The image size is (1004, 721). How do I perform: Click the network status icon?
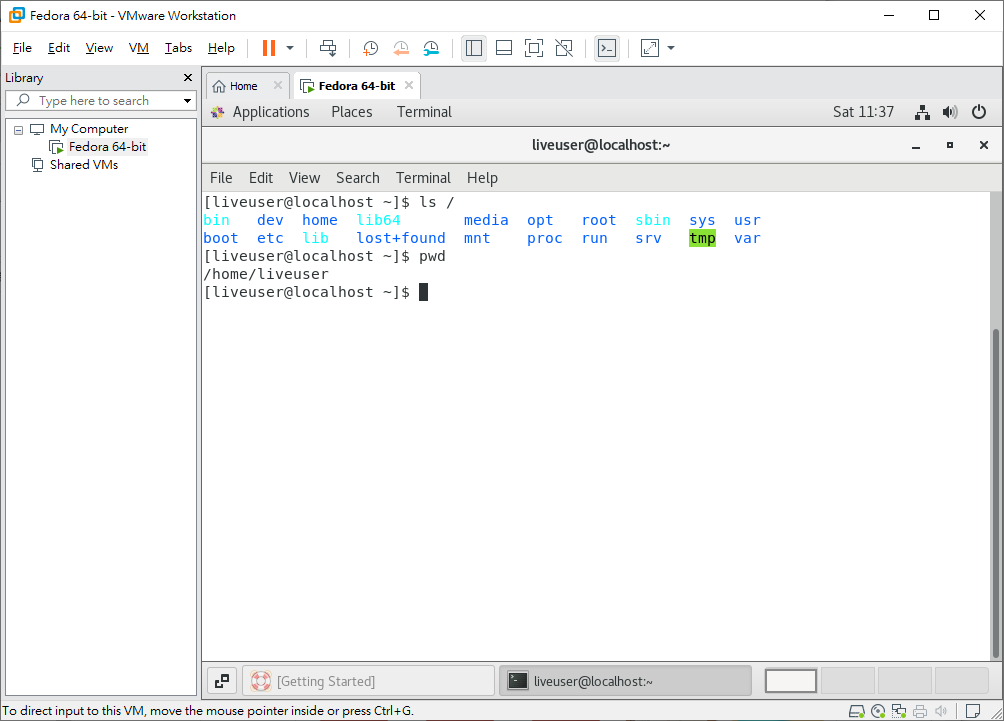(922, 113)
